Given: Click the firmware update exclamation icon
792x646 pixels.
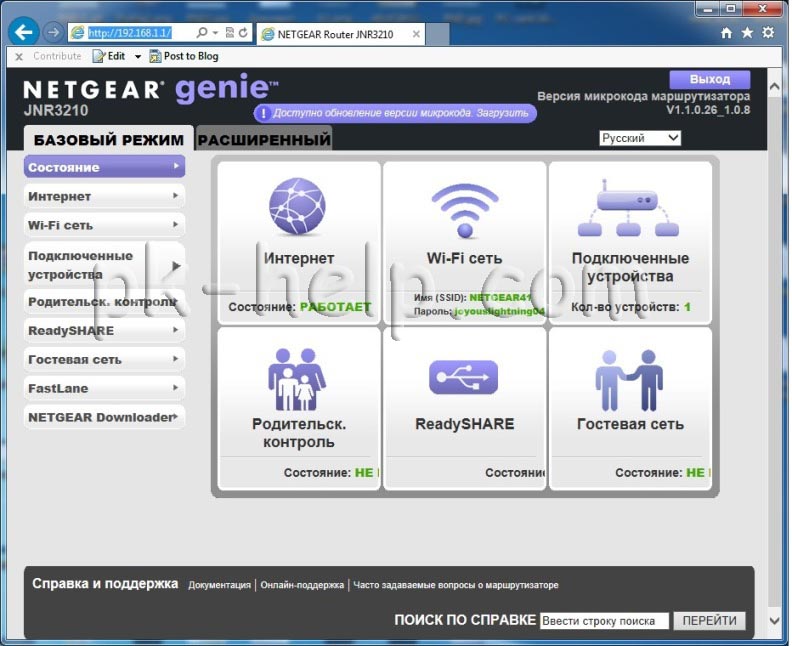Looking at the screenshot, I should [x=263, y=113].
